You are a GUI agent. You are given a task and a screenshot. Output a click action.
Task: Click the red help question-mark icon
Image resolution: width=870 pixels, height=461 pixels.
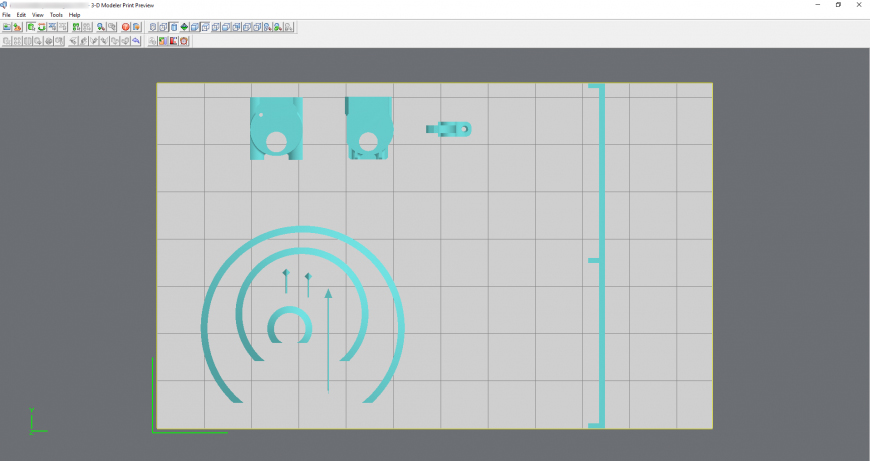126,27
